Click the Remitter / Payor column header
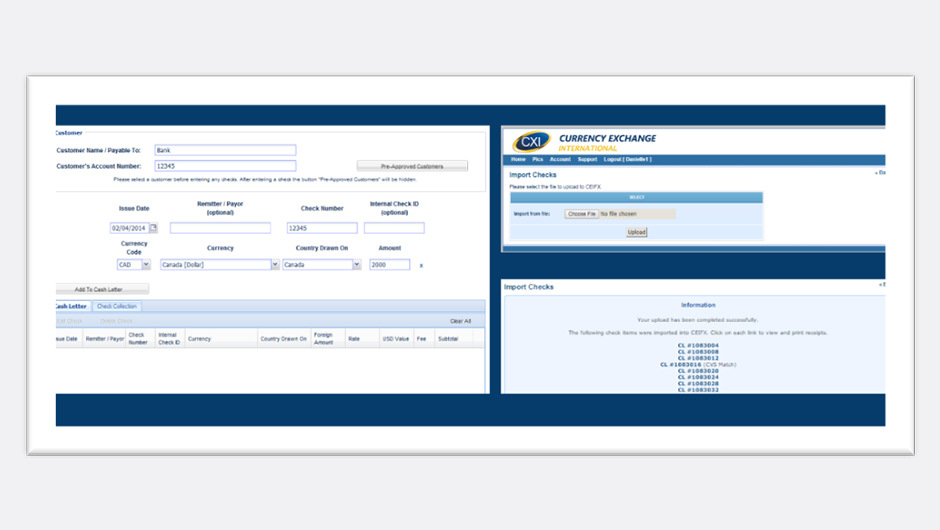The image size is (940, 530). point(104,339)
